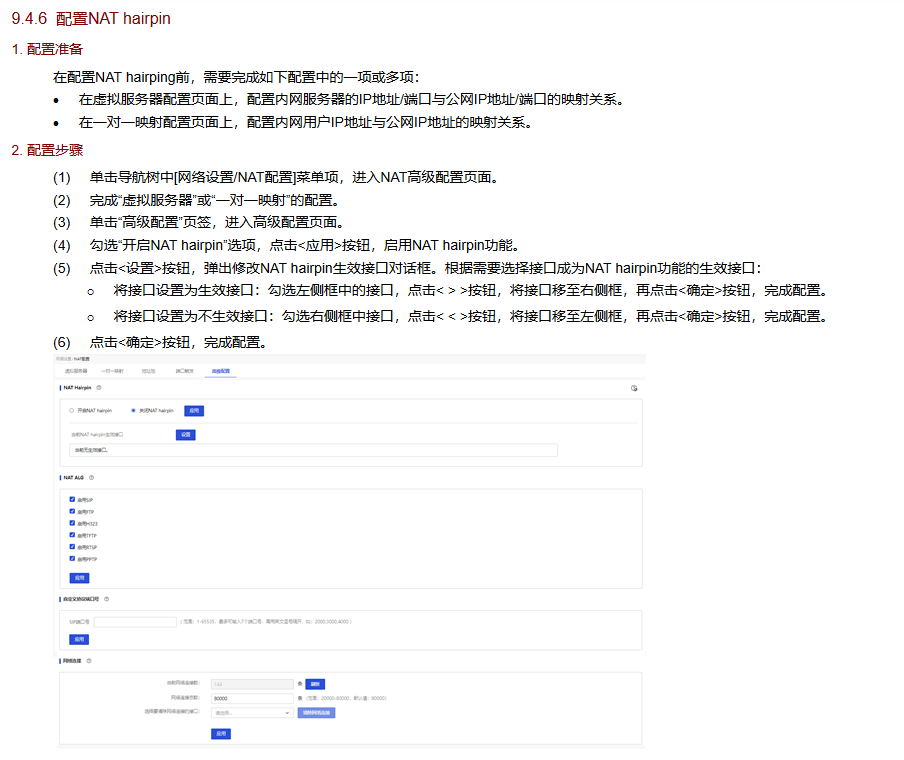Open help icon beside network connection heading

tap(89, 661)
